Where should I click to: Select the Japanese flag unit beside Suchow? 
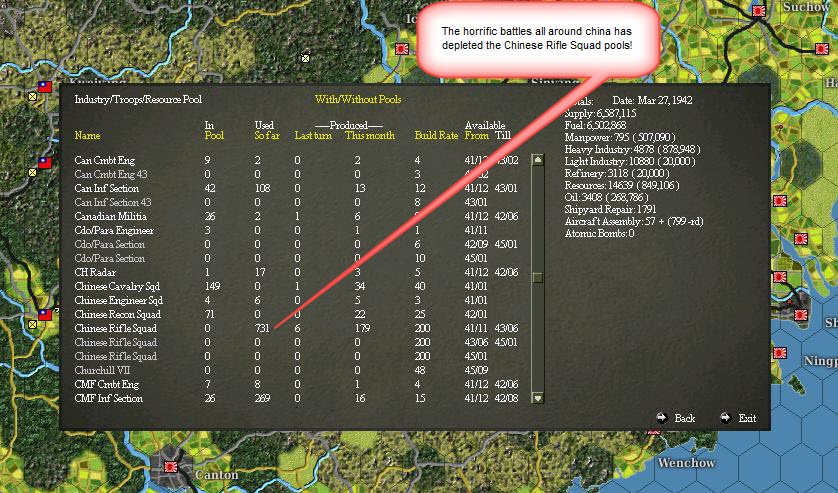[x=758, y=10]
